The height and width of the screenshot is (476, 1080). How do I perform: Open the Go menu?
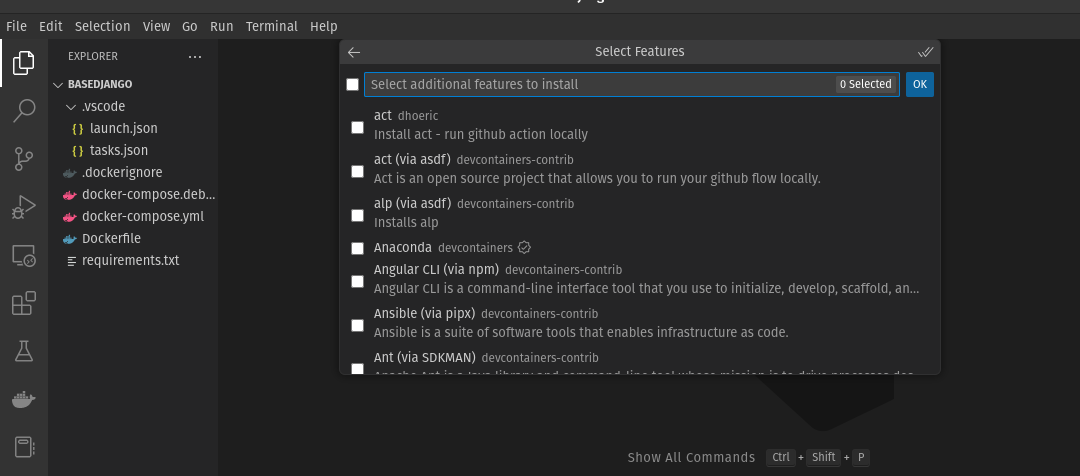tap(189, 26)
